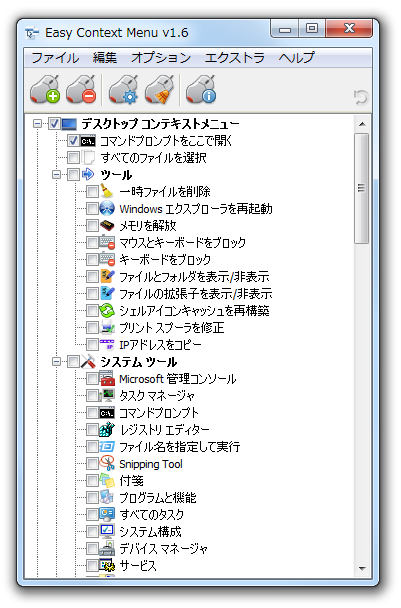Select the すべてのタスク row text
This screenshot has height=608, width=401.
click(x=151, y=515)
